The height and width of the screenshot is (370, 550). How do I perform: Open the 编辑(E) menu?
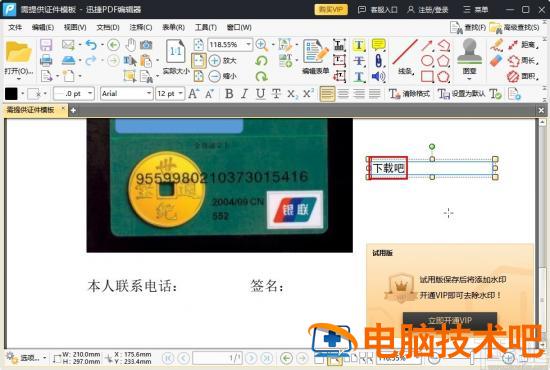tap(42, 27)
